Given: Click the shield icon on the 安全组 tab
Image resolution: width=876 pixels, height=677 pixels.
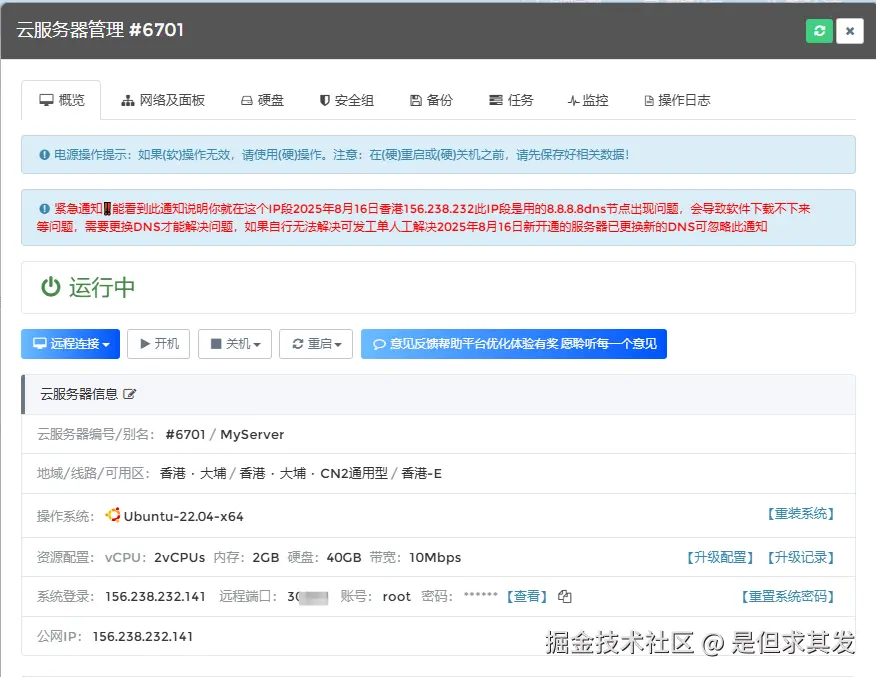Looking at the screenshot, I should click(x=323, y=100).
